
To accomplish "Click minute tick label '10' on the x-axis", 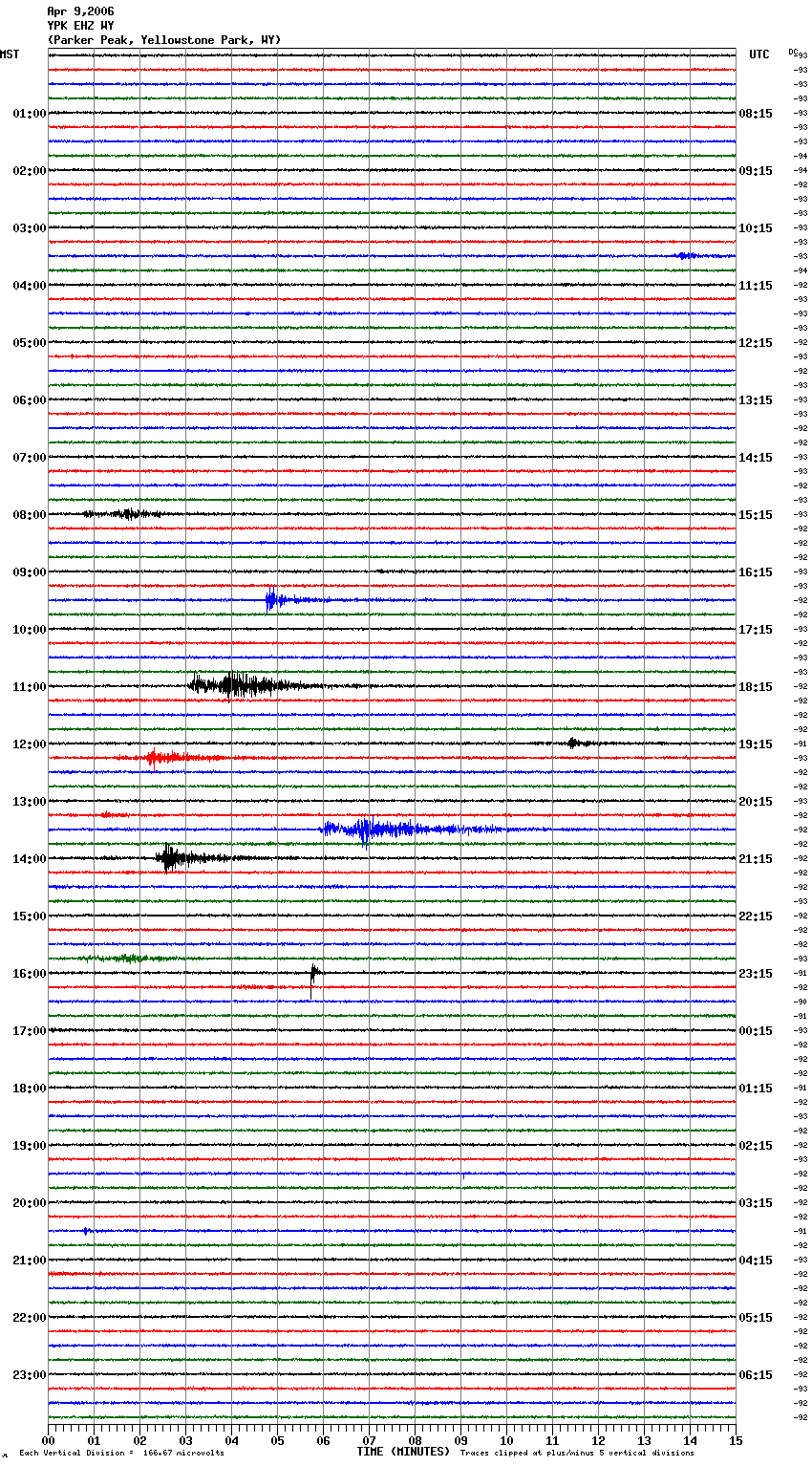I will tap(507, 1440).
